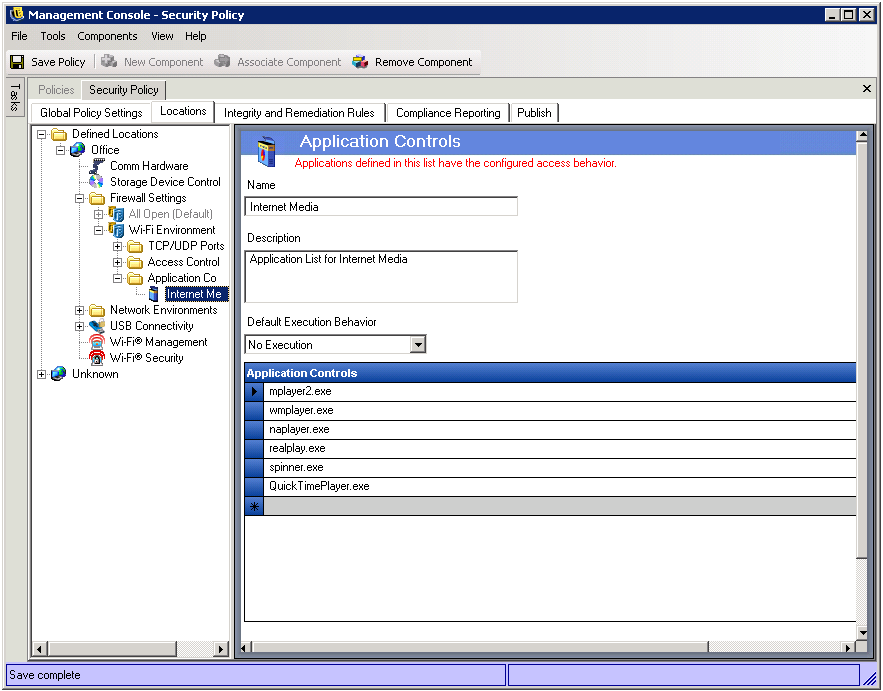Viewport: 883px width, 691px height.
Task: Select the QuickTimePlayer.exe row
Action: [x=550, y=487]
